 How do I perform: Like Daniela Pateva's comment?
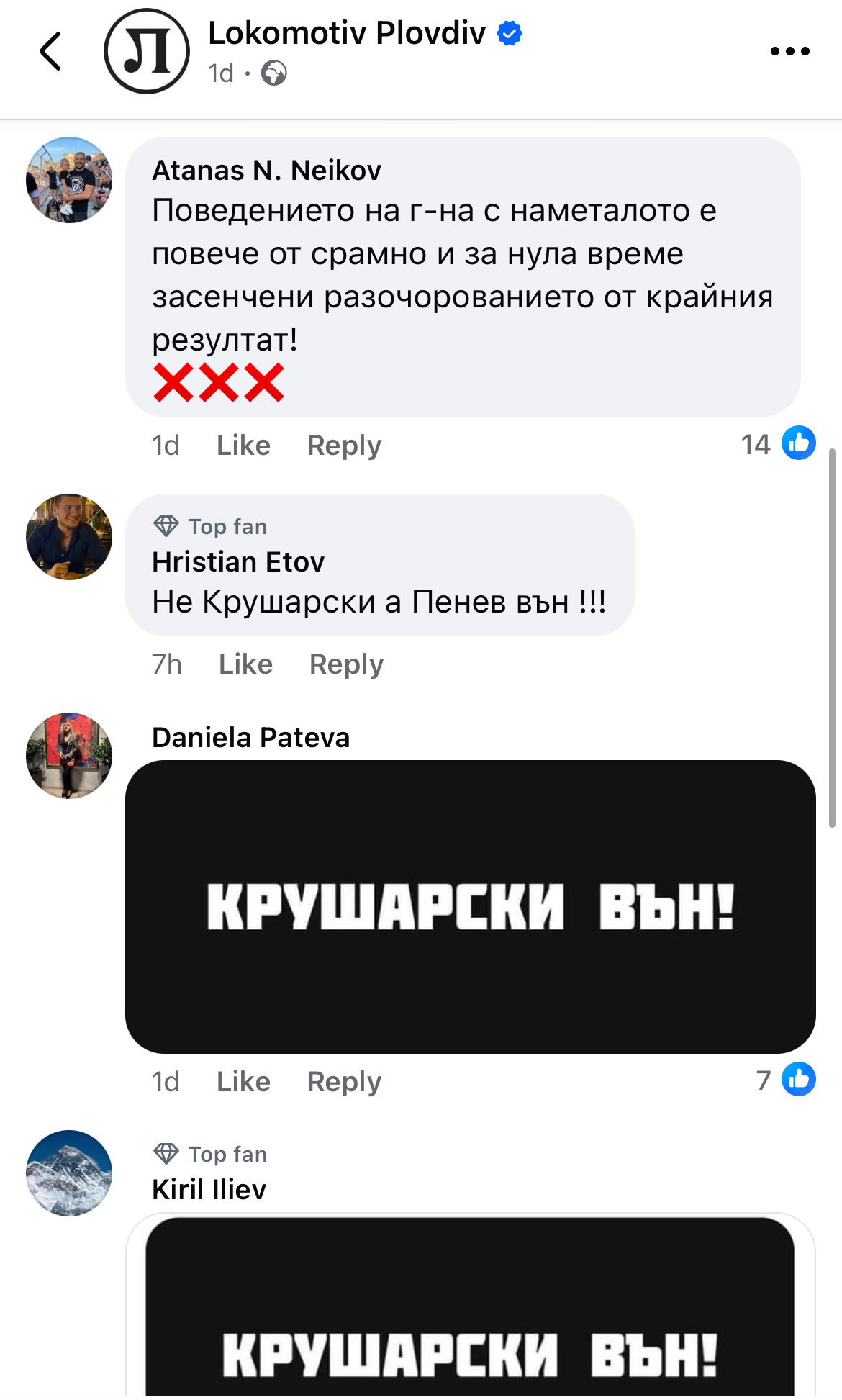(x=243, y=1082)
